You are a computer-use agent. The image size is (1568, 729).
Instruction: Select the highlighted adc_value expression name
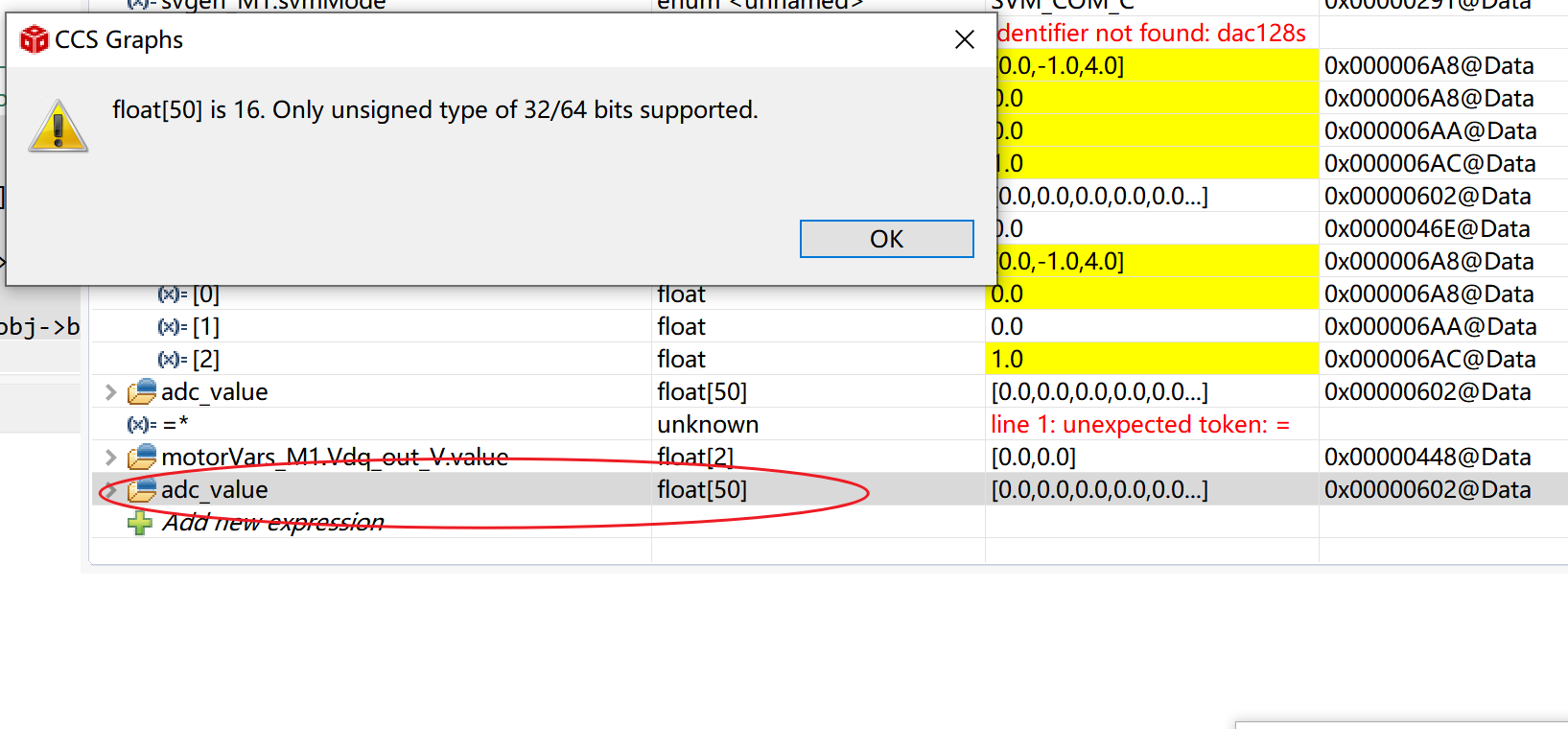[214, 490]
